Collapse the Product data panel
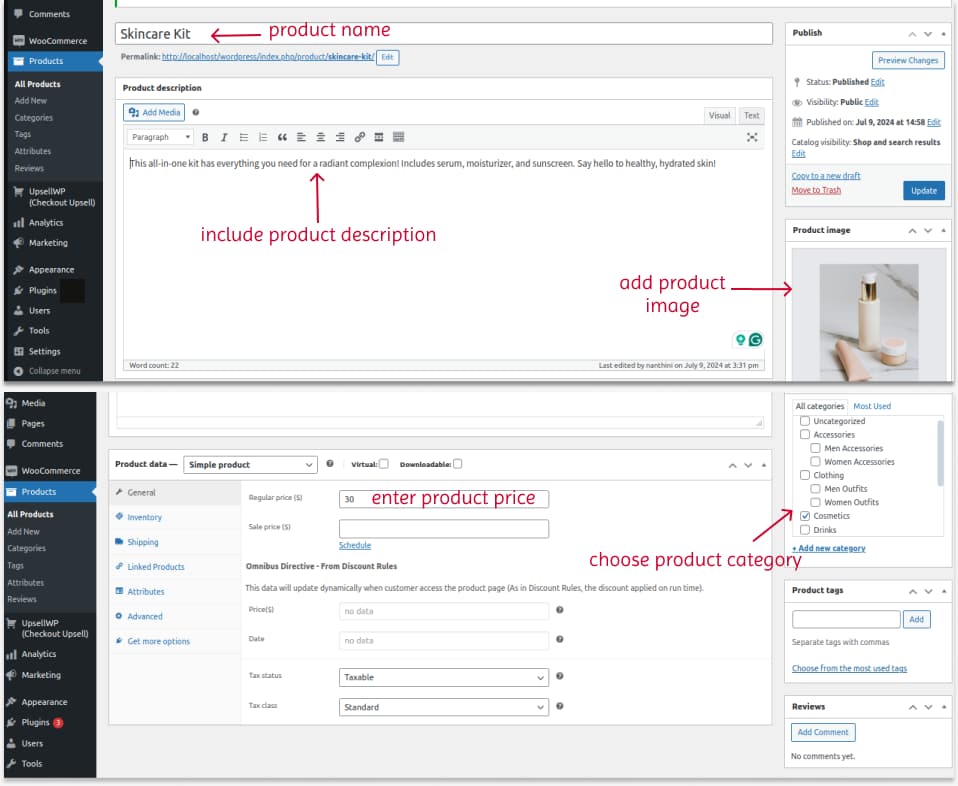Screen dimensions: 958x786 pos(764,465)
